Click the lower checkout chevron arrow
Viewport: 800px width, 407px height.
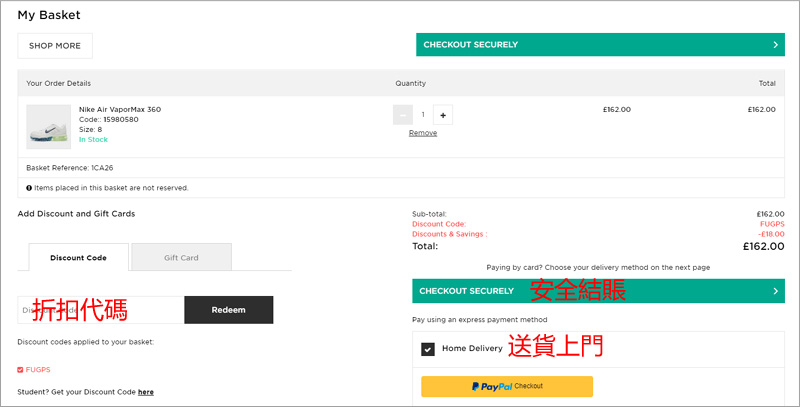click(776, 291)
